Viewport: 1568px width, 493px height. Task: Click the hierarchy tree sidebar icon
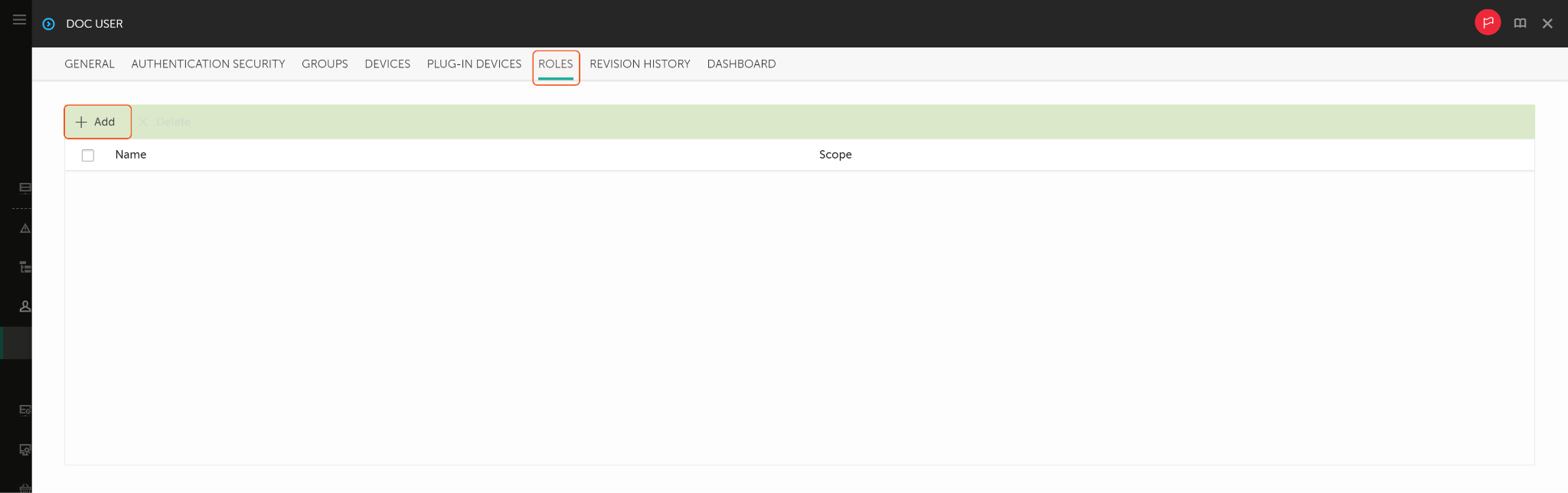click(x=24, y=267)
